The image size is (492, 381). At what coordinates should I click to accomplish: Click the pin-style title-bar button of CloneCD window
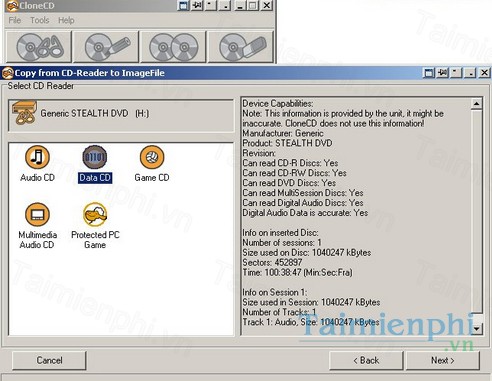pos(197,5)
